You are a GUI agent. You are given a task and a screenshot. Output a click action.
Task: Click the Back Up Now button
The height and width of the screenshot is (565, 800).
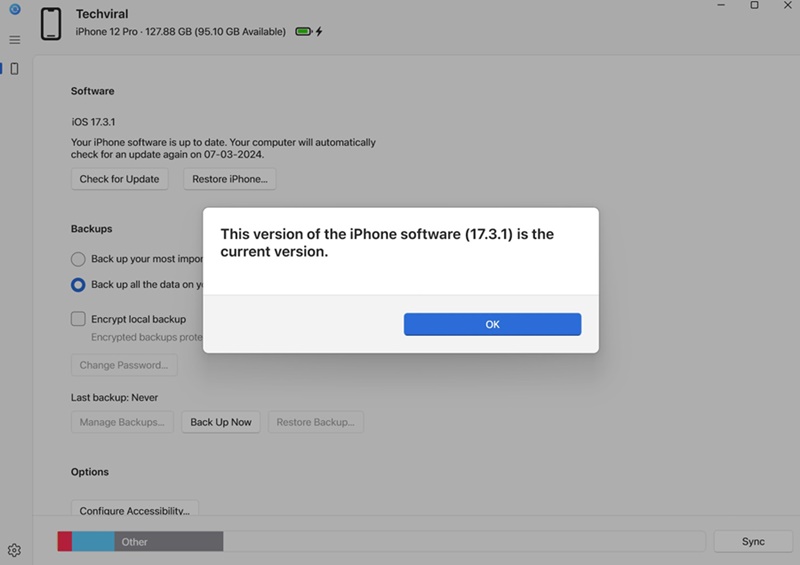coord(221,422)
